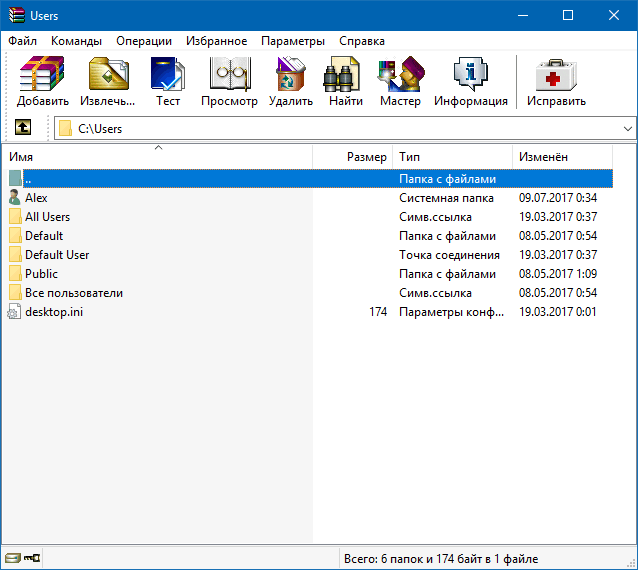Expand the C:\Users address path dropdown
The height and width of the screenshot is (570, 638).
click(x=627, y=129)
